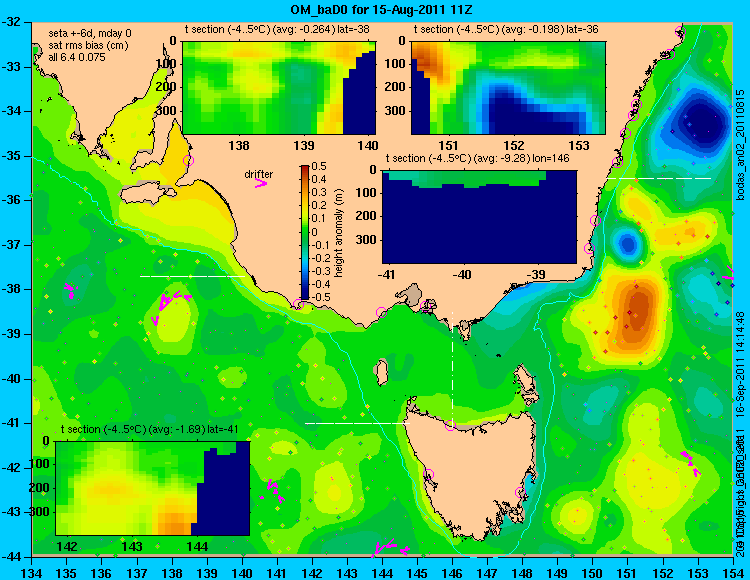Click the section title with avg: -0.264

point(277,29)
